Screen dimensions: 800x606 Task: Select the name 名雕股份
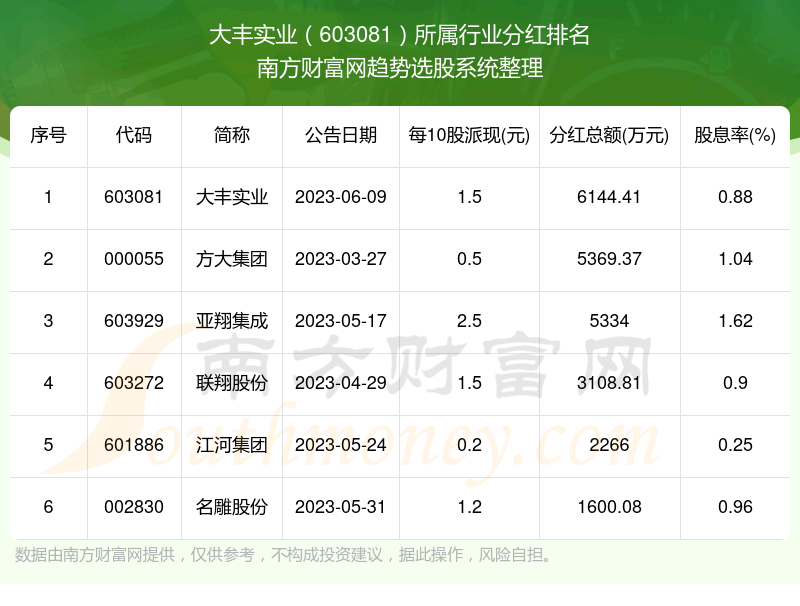pyautogui.click(x=232, y=507)
